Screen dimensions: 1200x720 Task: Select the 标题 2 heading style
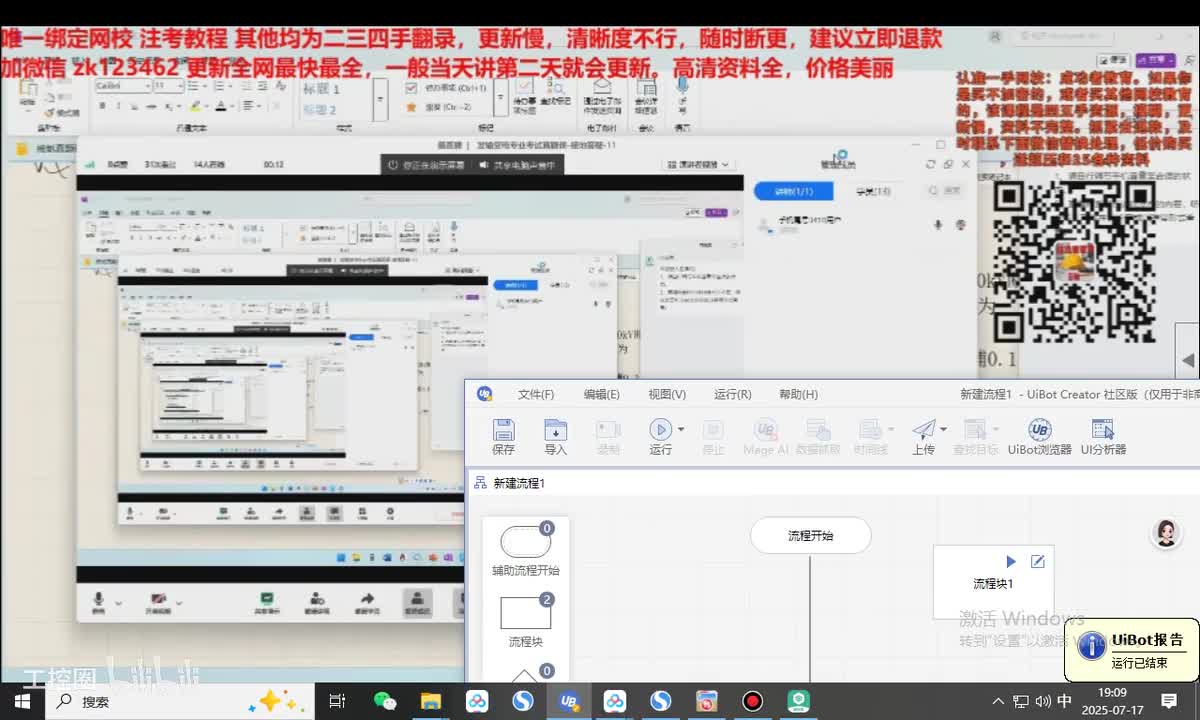(x=321, y=110)
